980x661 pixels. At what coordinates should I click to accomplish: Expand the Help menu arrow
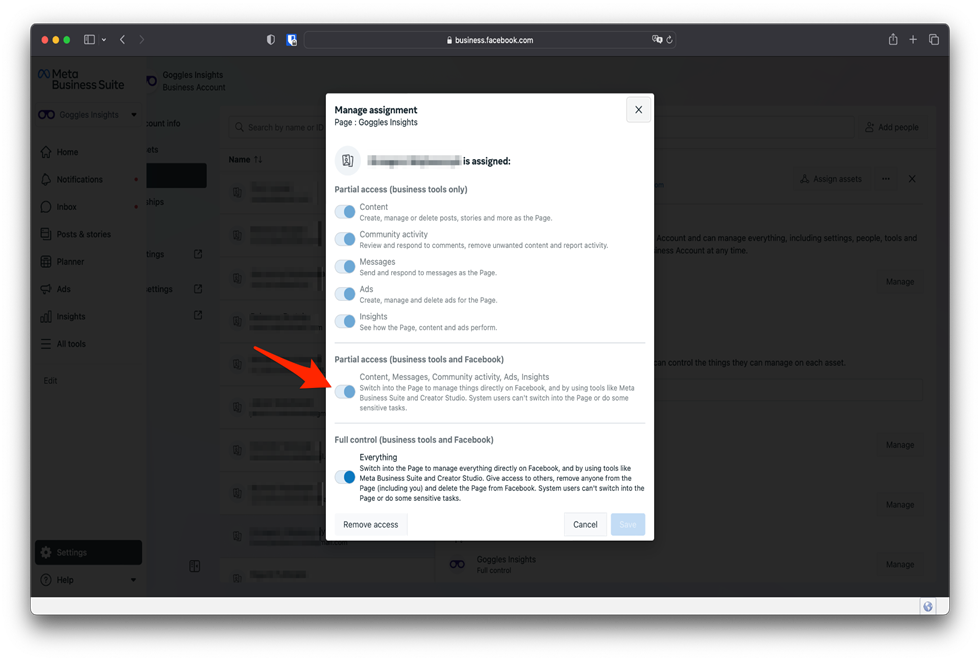click(134, 580)
